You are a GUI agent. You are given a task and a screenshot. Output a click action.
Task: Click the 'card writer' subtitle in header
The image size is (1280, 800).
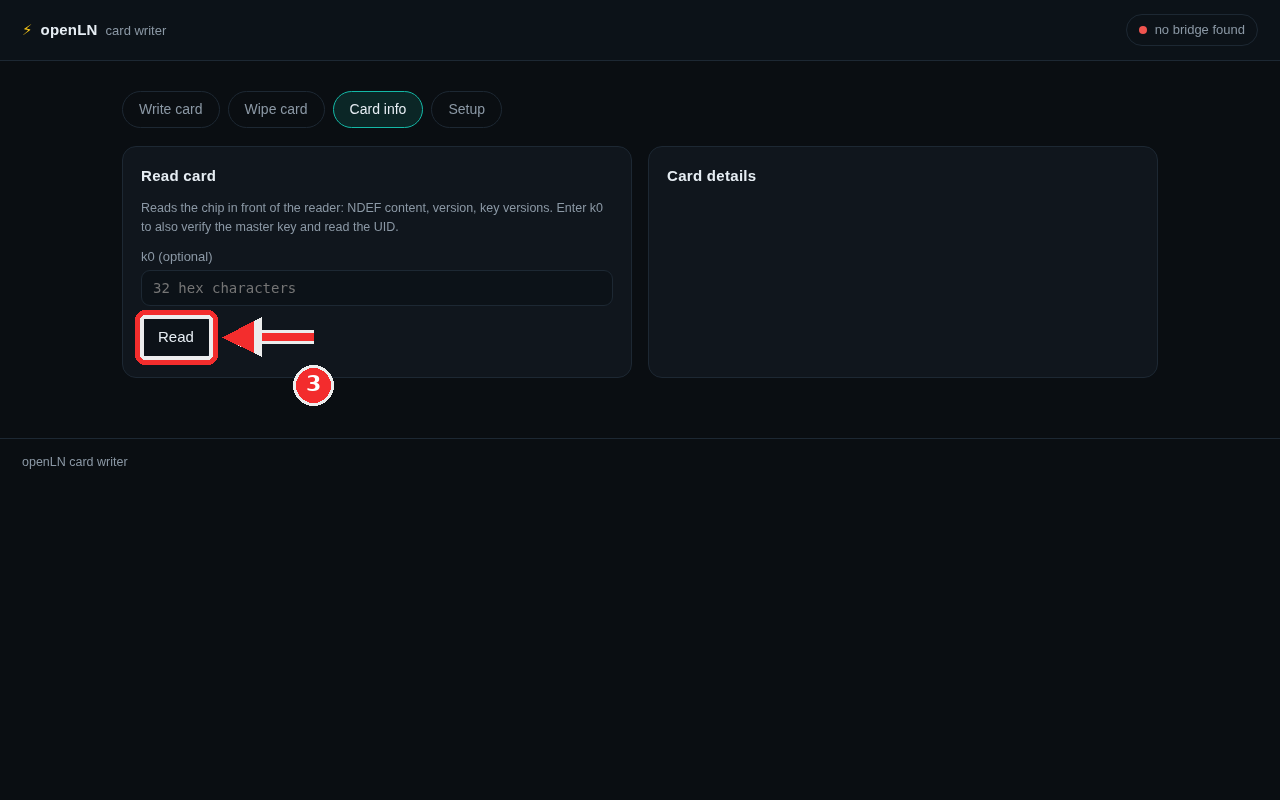[x=136, y=31]
